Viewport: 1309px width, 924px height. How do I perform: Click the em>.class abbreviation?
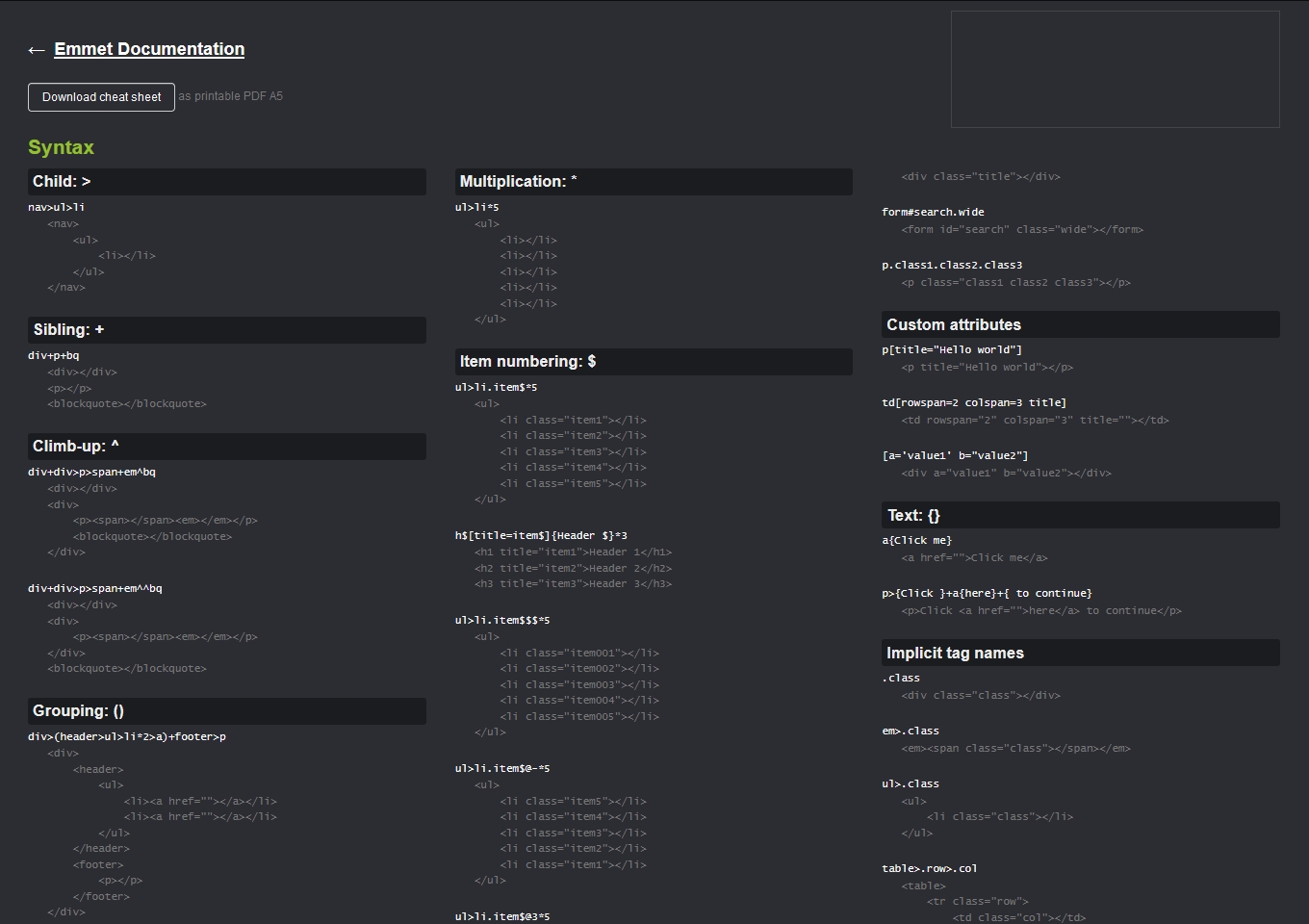point(911,731)
